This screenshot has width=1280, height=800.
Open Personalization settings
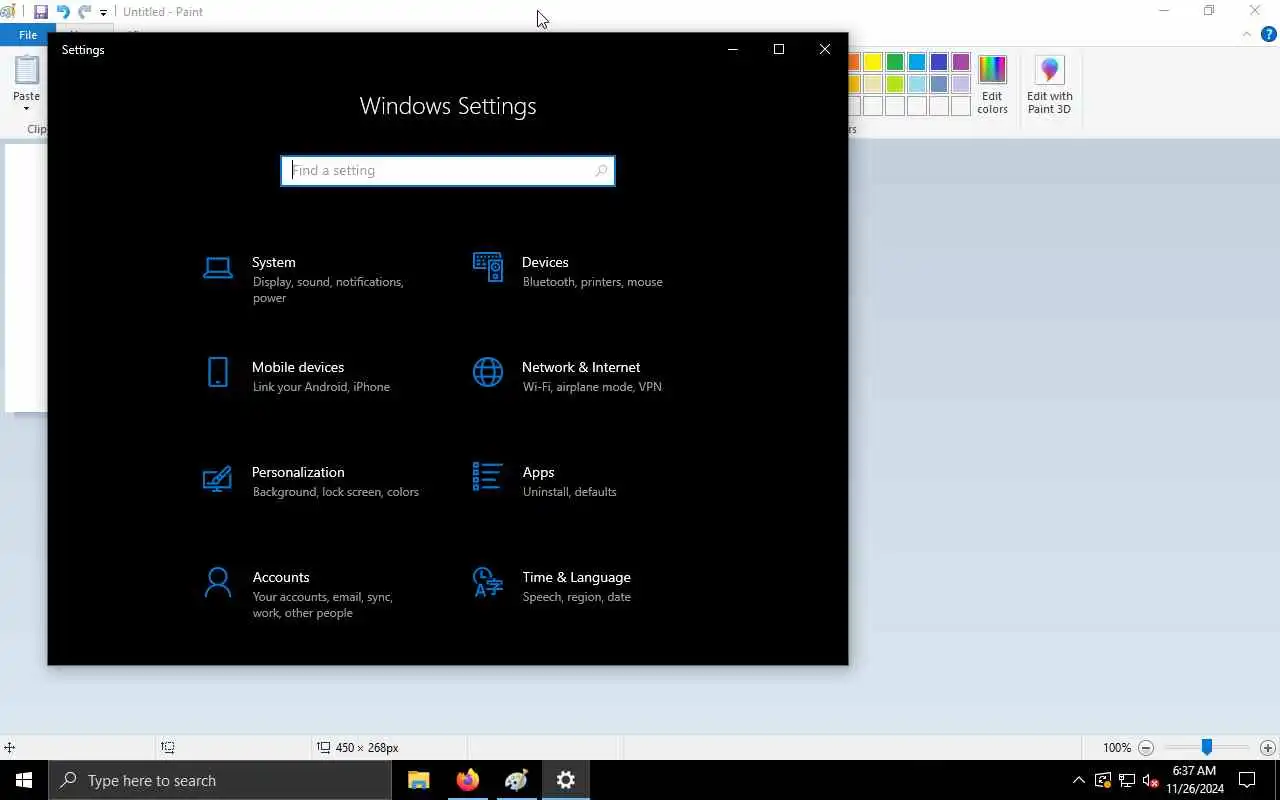click(313, 481)
